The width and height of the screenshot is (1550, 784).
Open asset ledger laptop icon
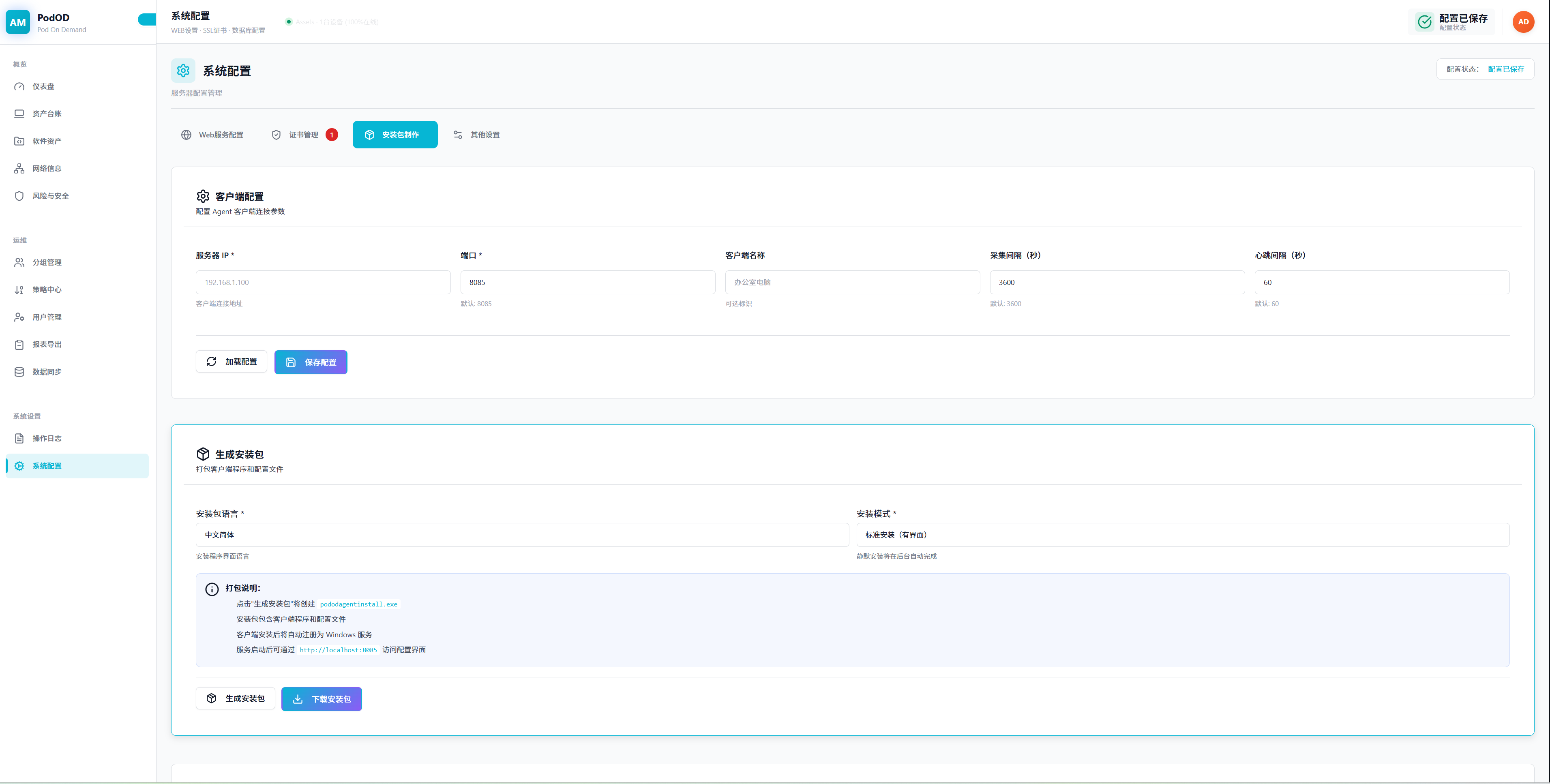19,114
